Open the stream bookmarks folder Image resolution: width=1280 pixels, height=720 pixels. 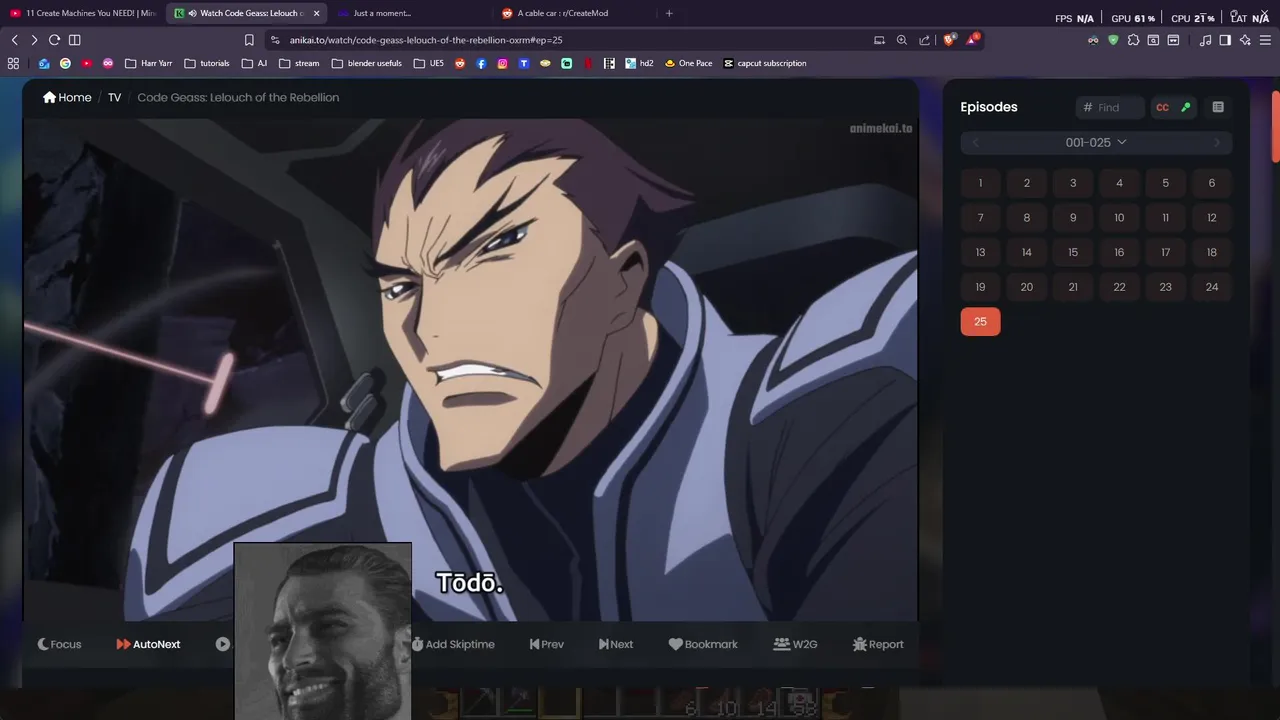point(299,63)
